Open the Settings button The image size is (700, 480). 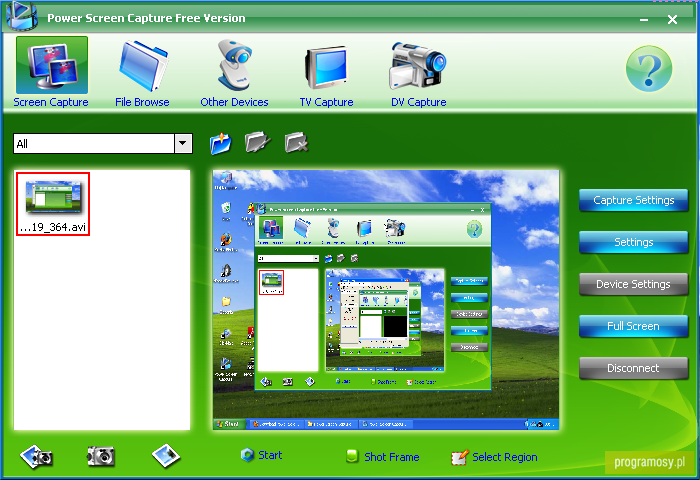point(633,242)
